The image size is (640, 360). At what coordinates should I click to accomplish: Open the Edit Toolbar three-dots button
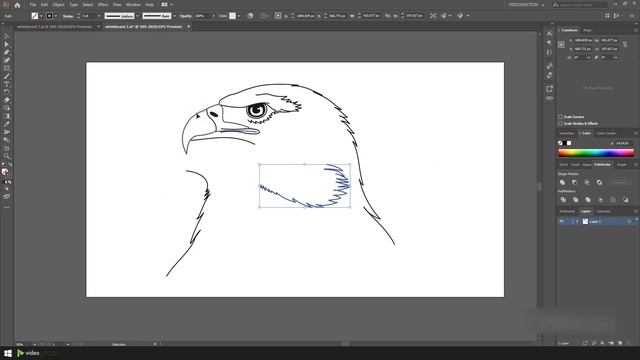pyautogui.click(x=7, y=207)
